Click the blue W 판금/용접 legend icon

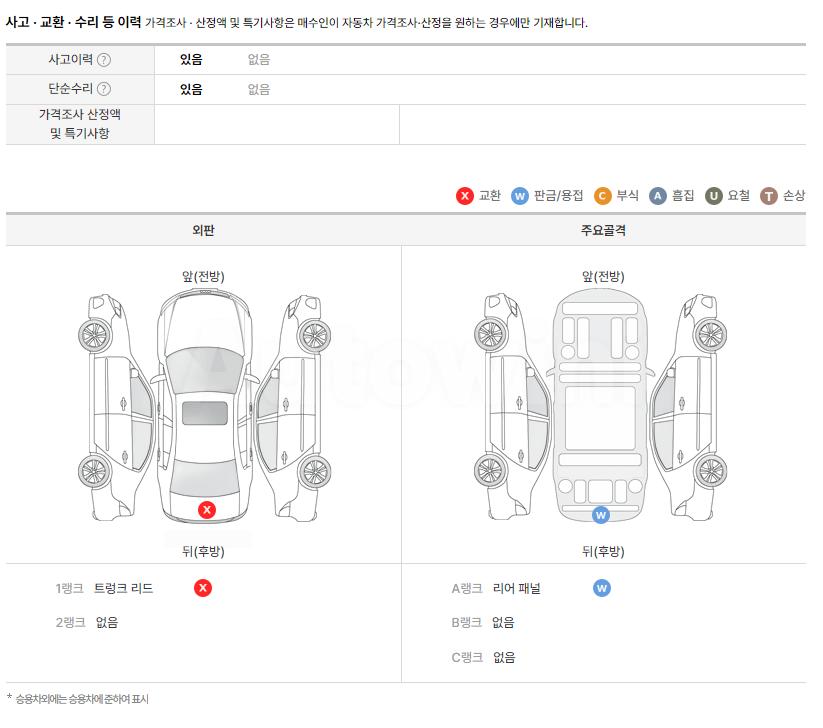click(x=520, y=196)
